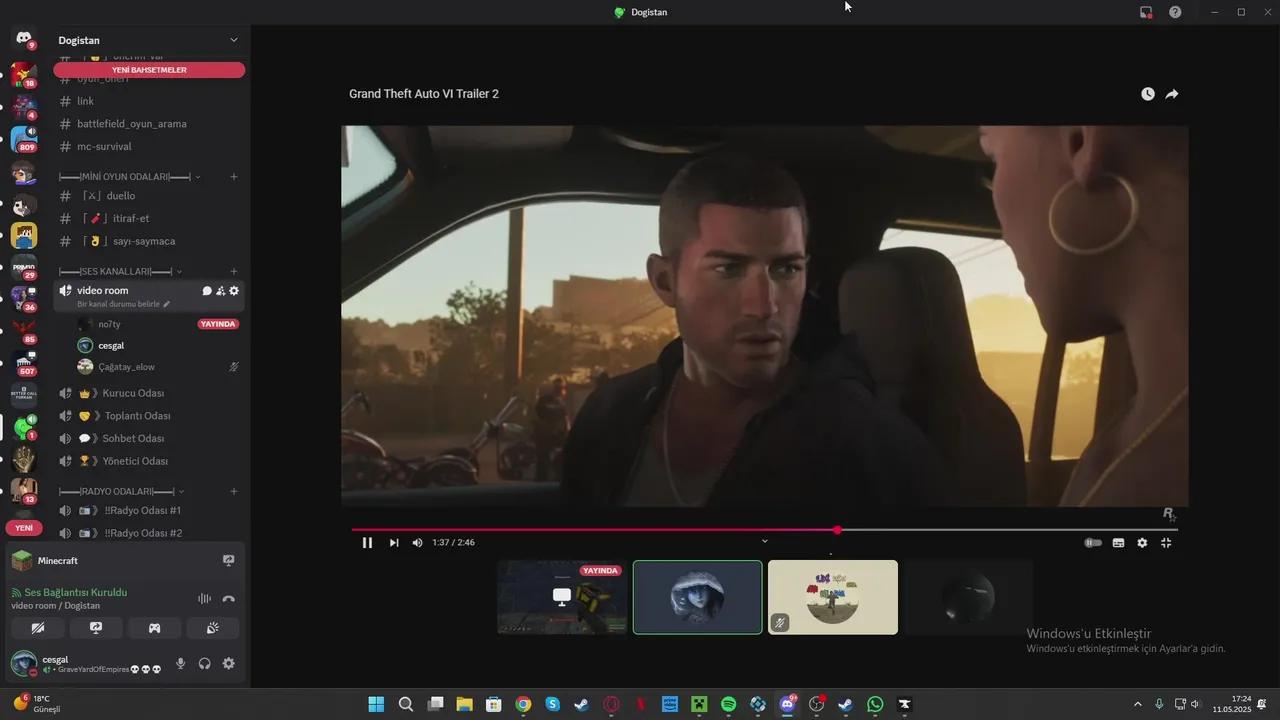The image size is (1280, 720).
Task: Edit video room channel settings gear
Action: pos(234,291)
